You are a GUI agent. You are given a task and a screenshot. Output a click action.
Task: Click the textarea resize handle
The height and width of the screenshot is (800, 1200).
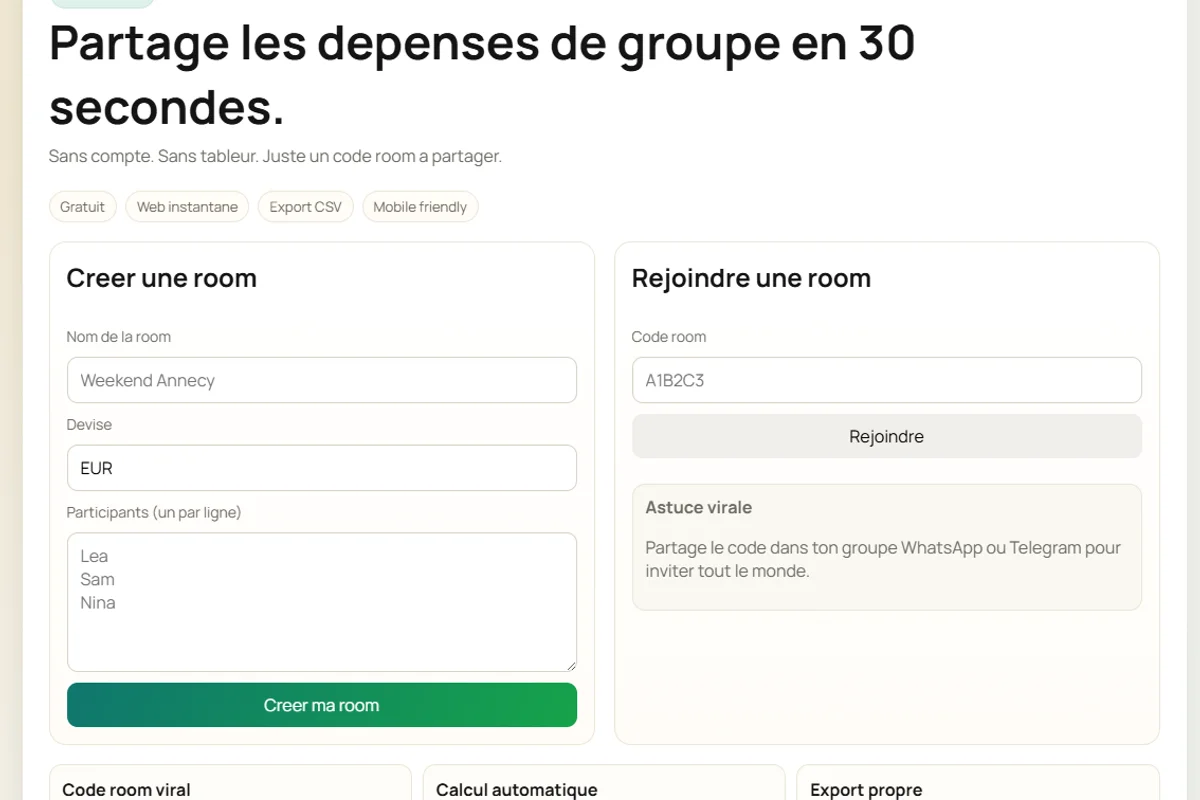(571, 663)
